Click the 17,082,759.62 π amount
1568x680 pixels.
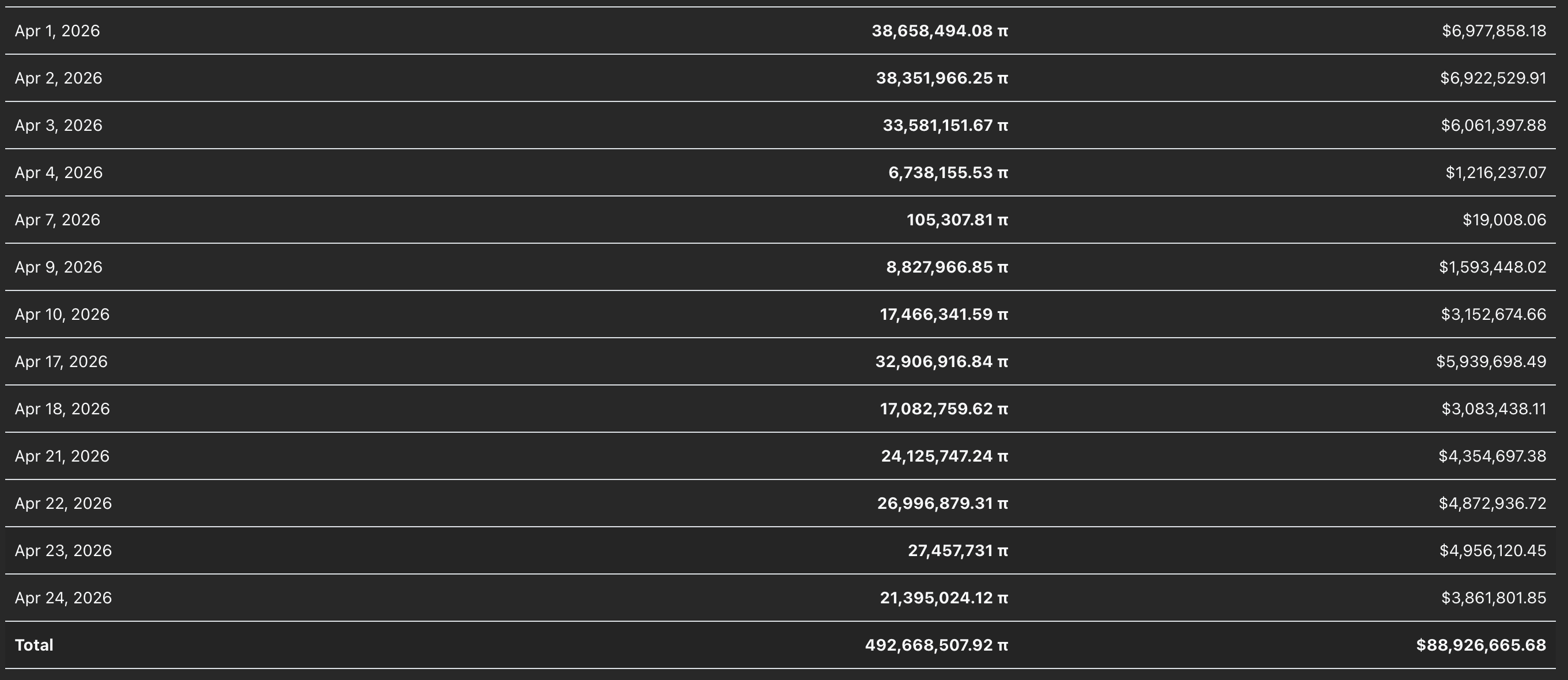[944, 409]
